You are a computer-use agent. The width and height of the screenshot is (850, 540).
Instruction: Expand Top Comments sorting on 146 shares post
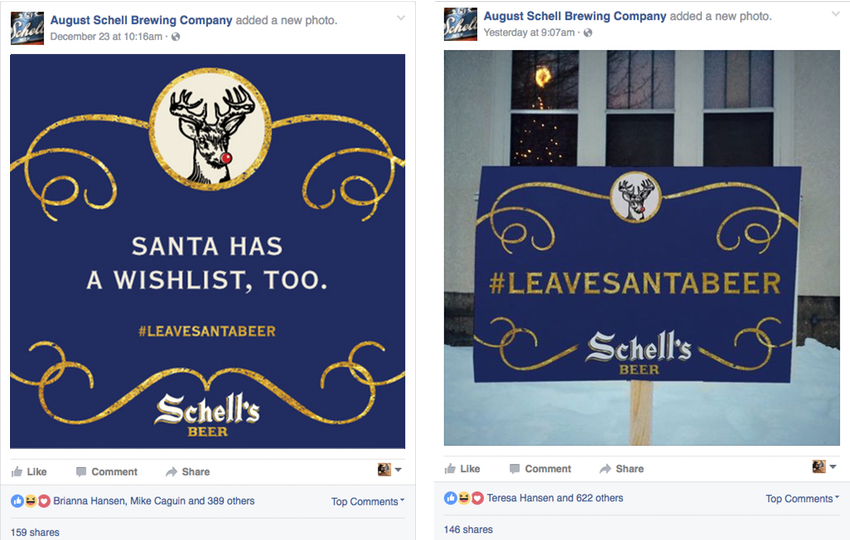click(802, 499)
